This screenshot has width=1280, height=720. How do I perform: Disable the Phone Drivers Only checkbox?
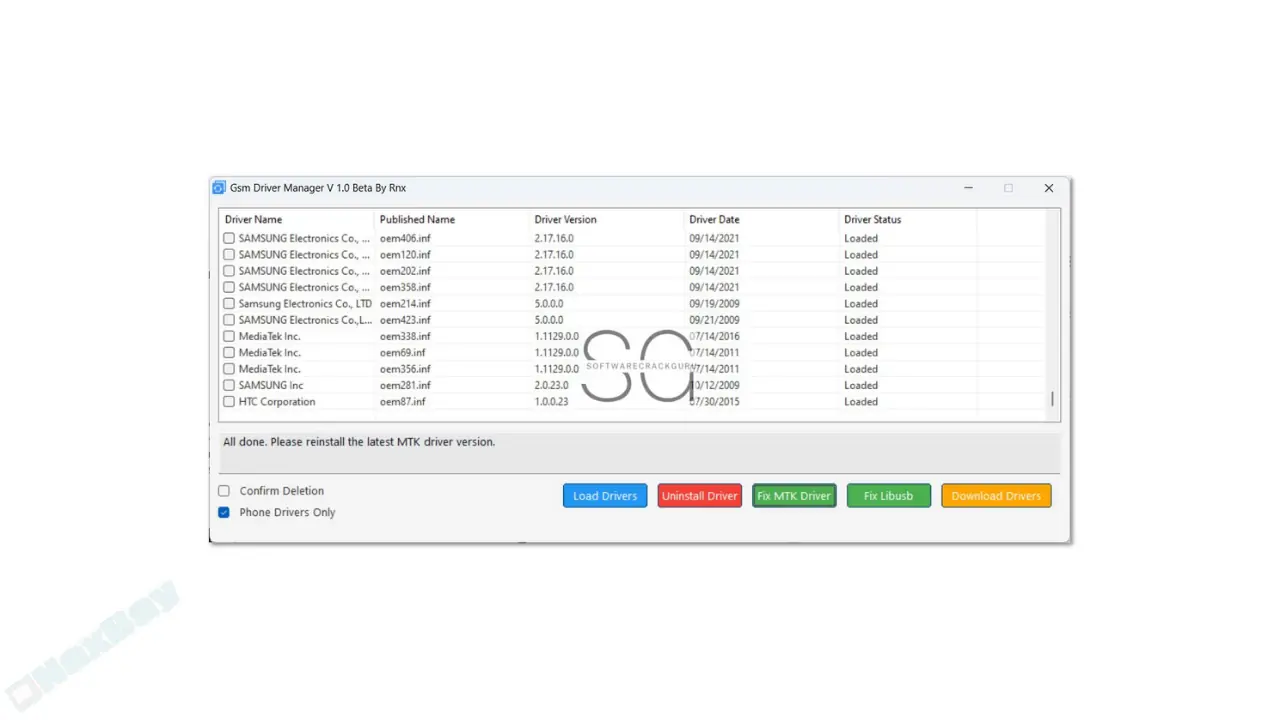point(223,512)
